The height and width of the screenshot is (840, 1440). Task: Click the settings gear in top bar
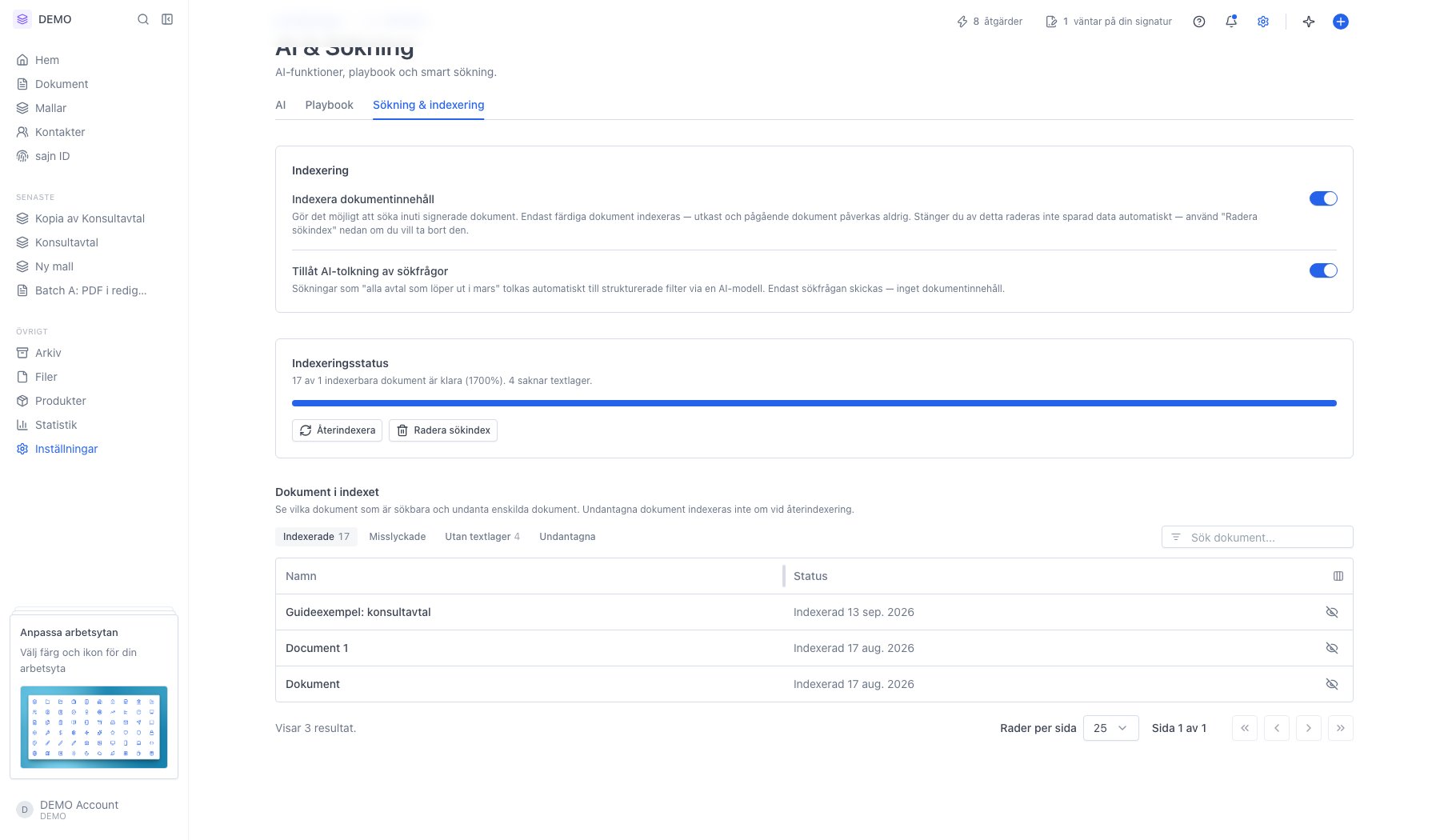coord(1263,22)
